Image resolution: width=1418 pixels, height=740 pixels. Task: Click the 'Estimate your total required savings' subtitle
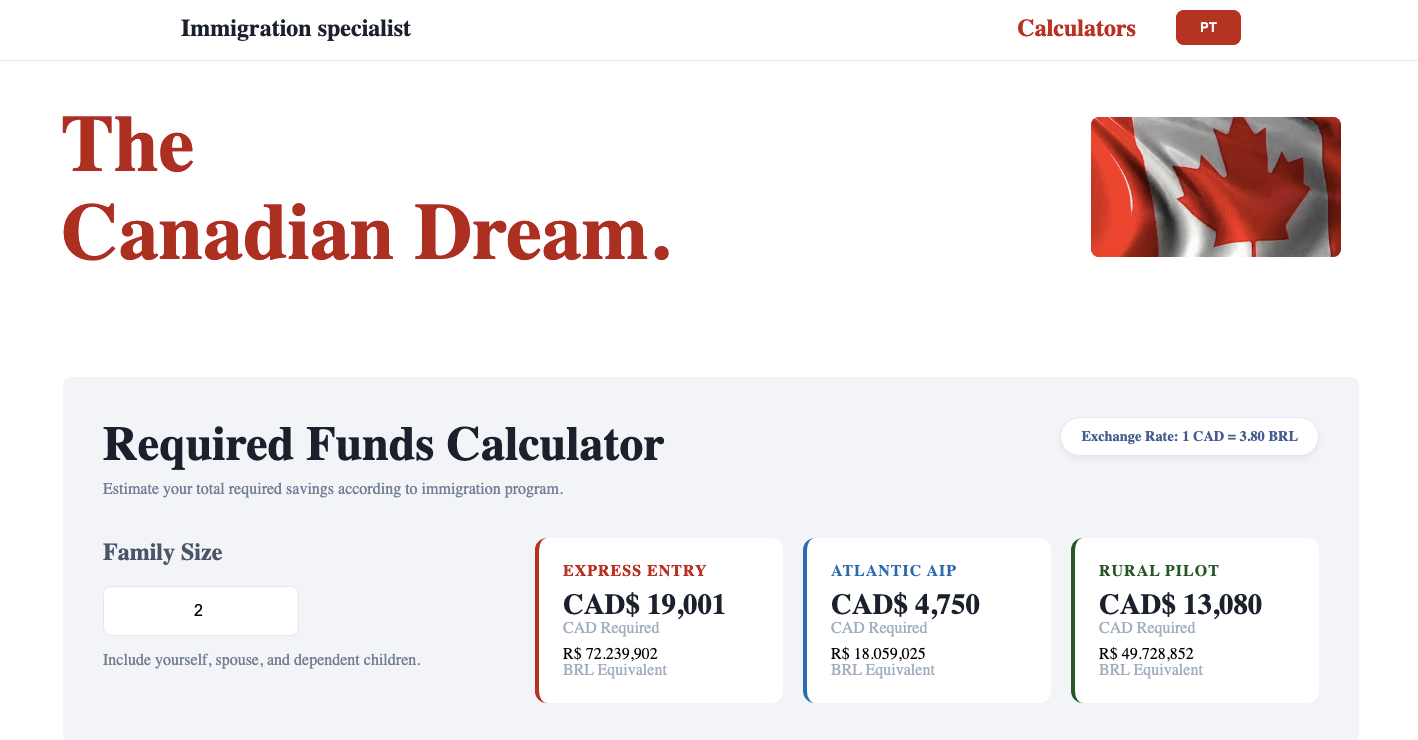[x=333, y=490]
